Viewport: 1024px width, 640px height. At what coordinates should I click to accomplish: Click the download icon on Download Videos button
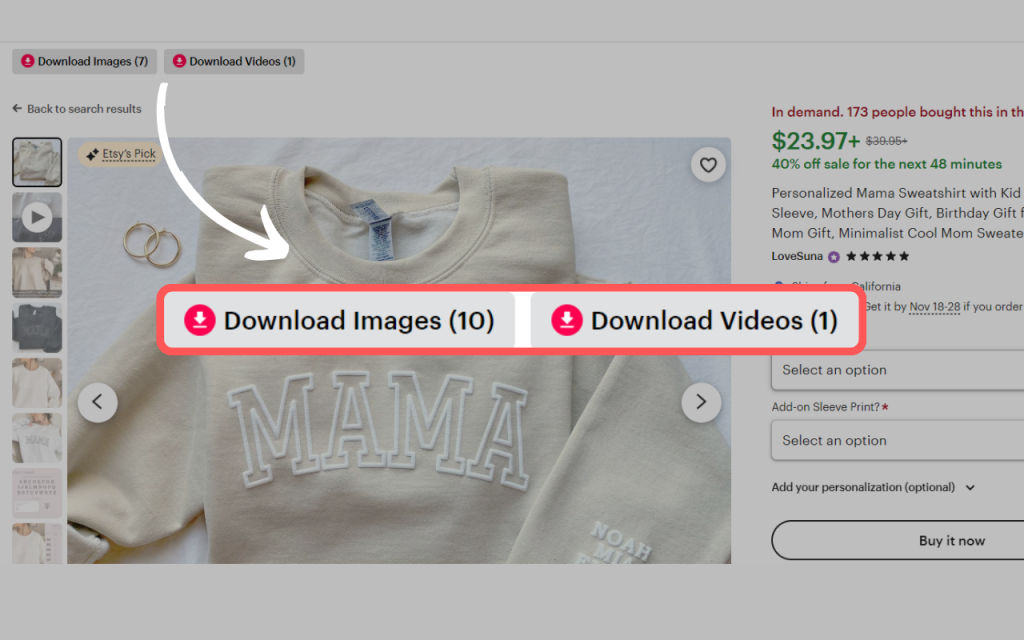click(x=567, y=320)
